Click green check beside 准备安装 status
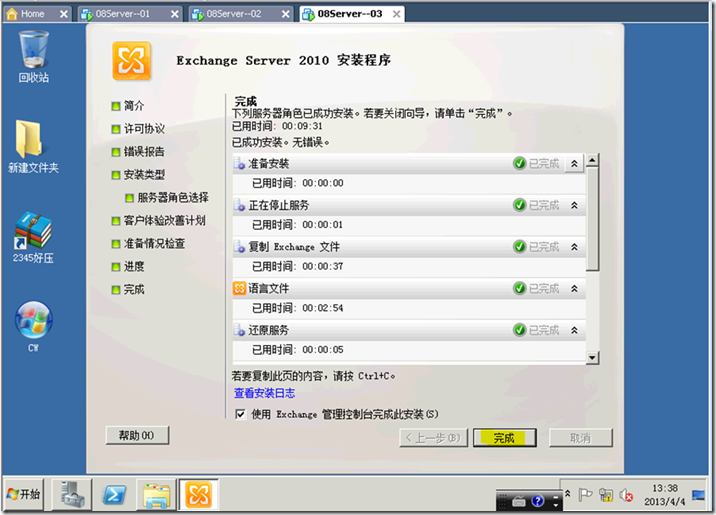Screen dimensions: 716x515 pos(520,163)
